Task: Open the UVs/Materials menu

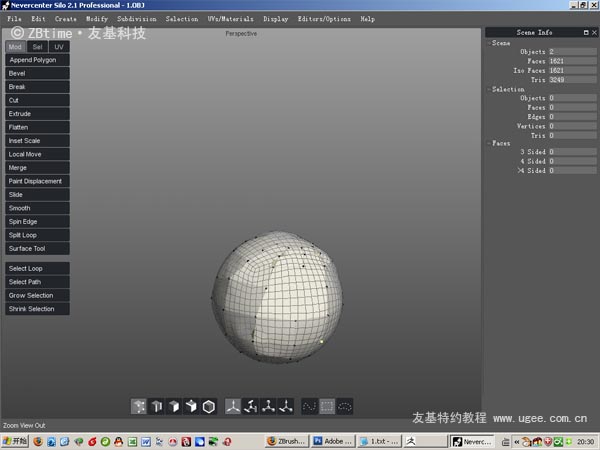Action: tap(230, 19)
